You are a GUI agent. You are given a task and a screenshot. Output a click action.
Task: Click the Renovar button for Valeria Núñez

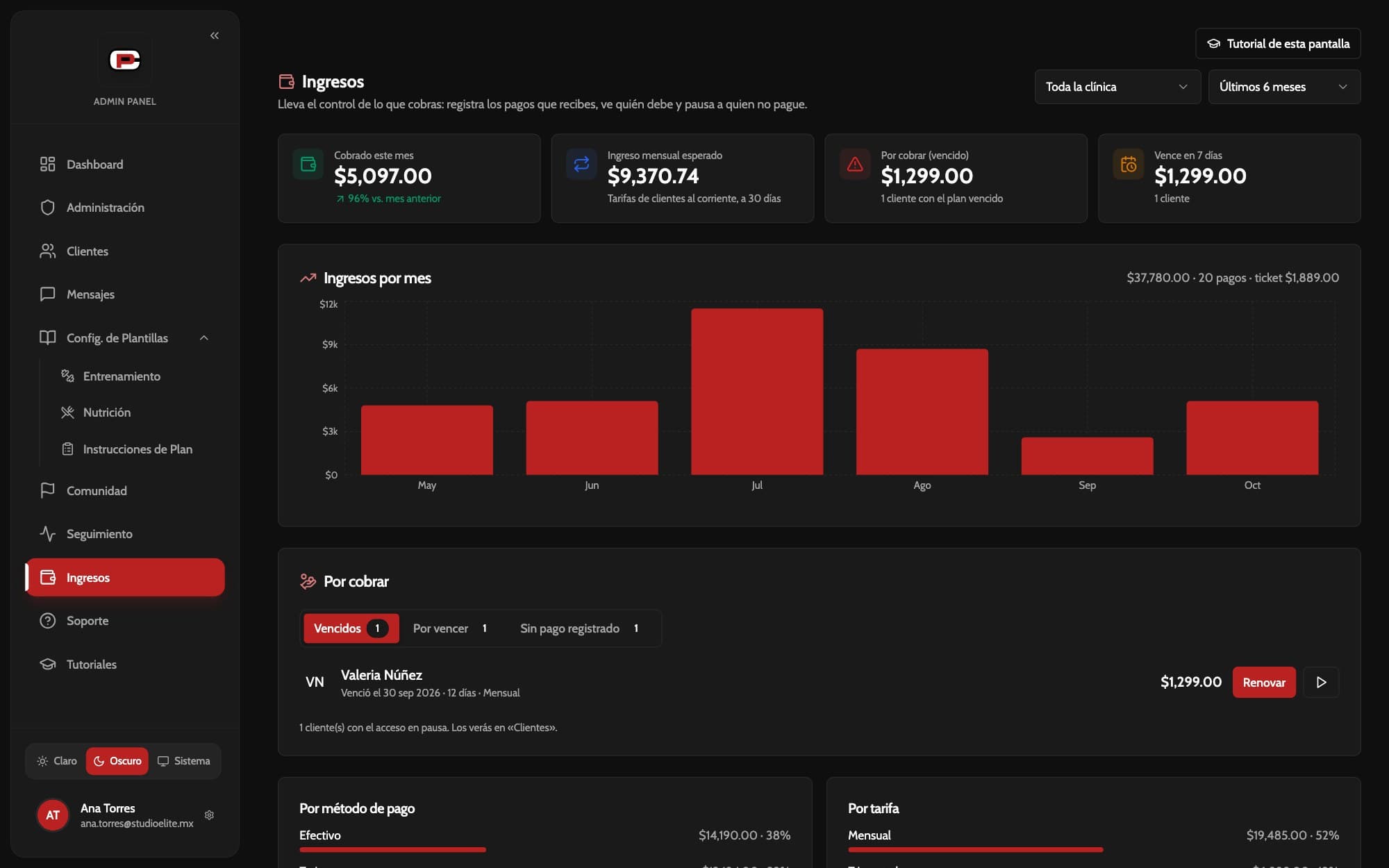coord(1264,683)
